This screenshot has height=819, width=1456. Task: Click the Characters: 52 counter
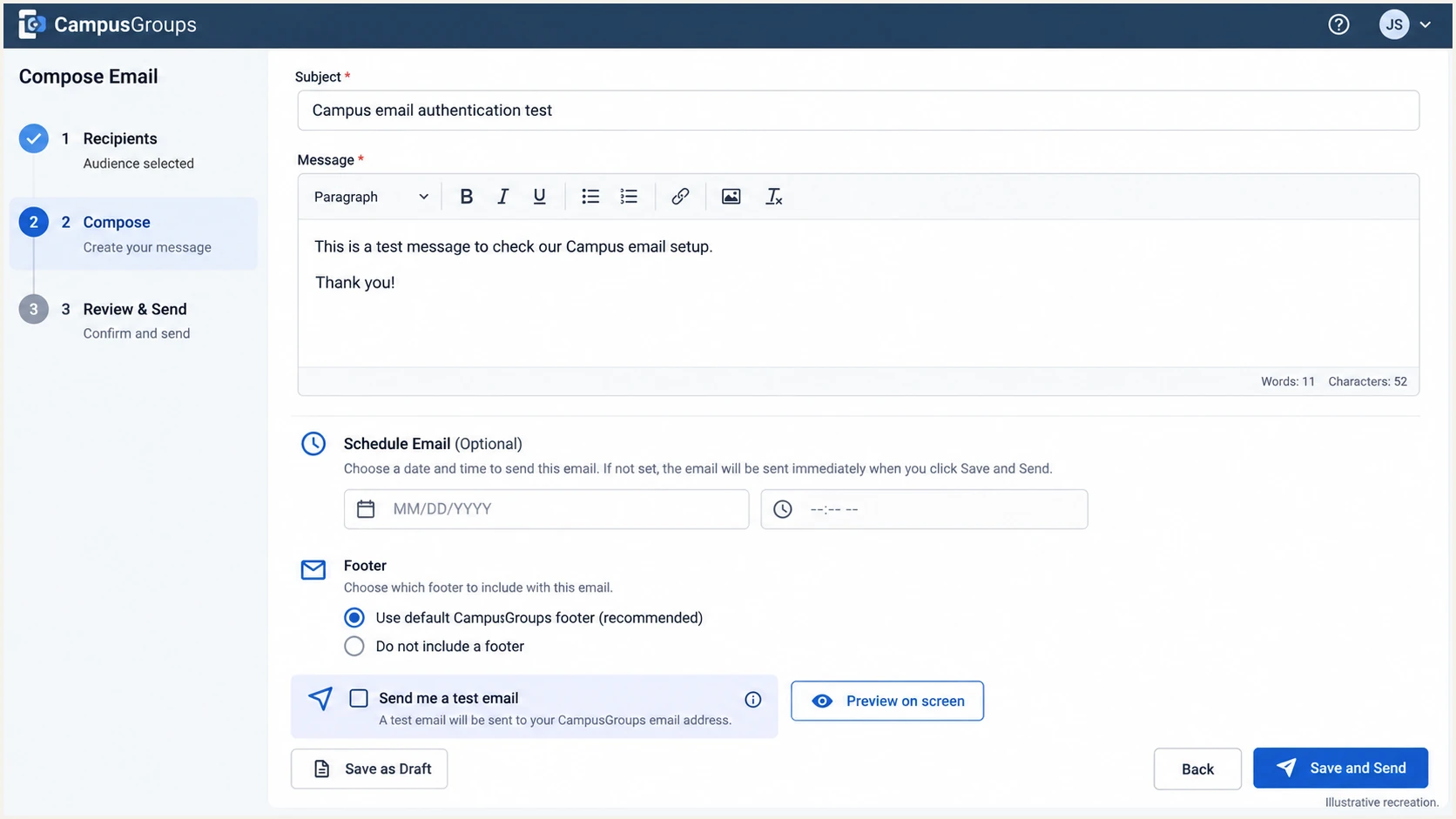1367,381
